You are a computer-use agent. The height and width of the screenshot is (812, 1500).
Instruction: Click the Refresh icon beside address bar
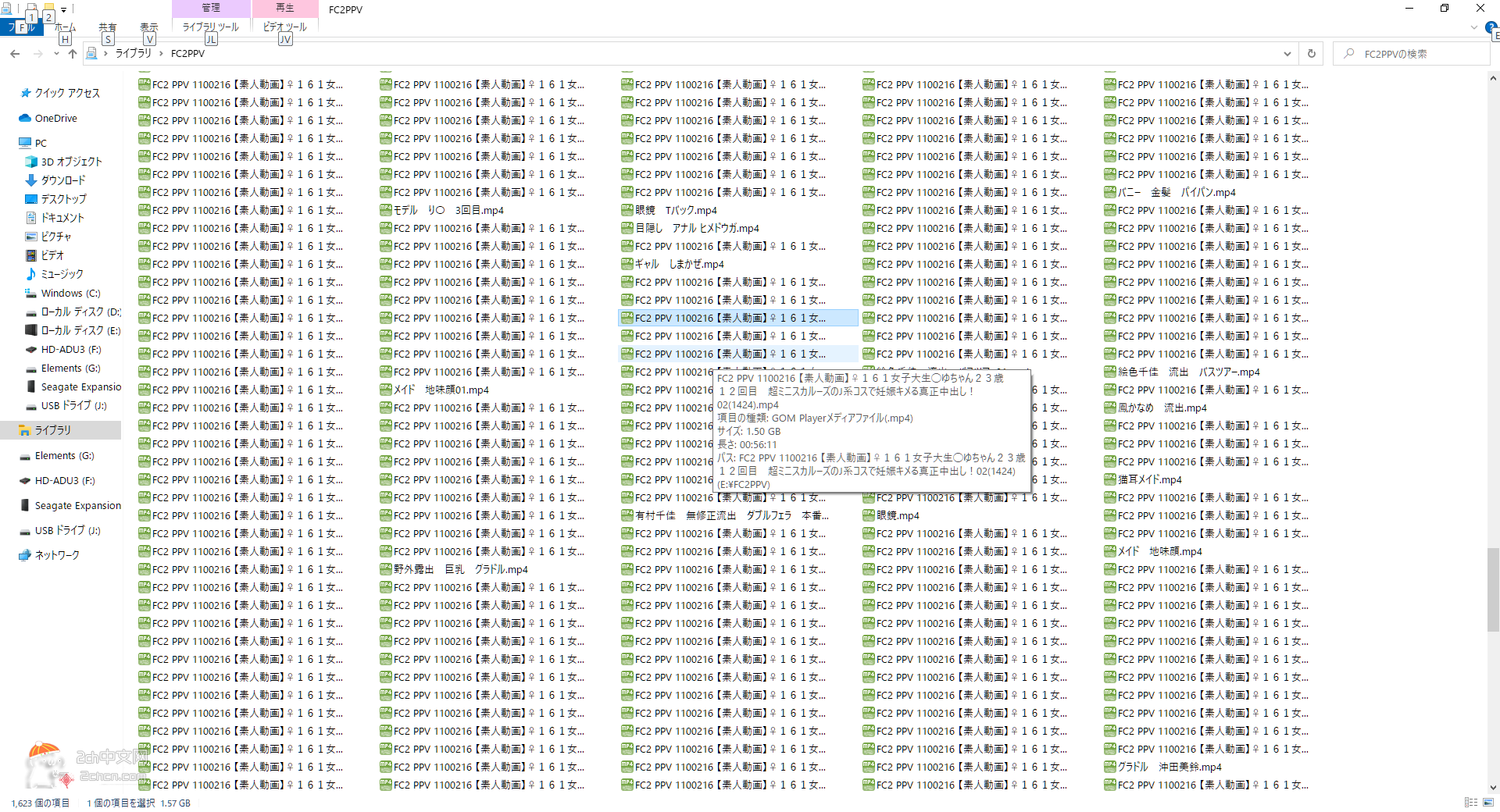[x=1312, y=54]
